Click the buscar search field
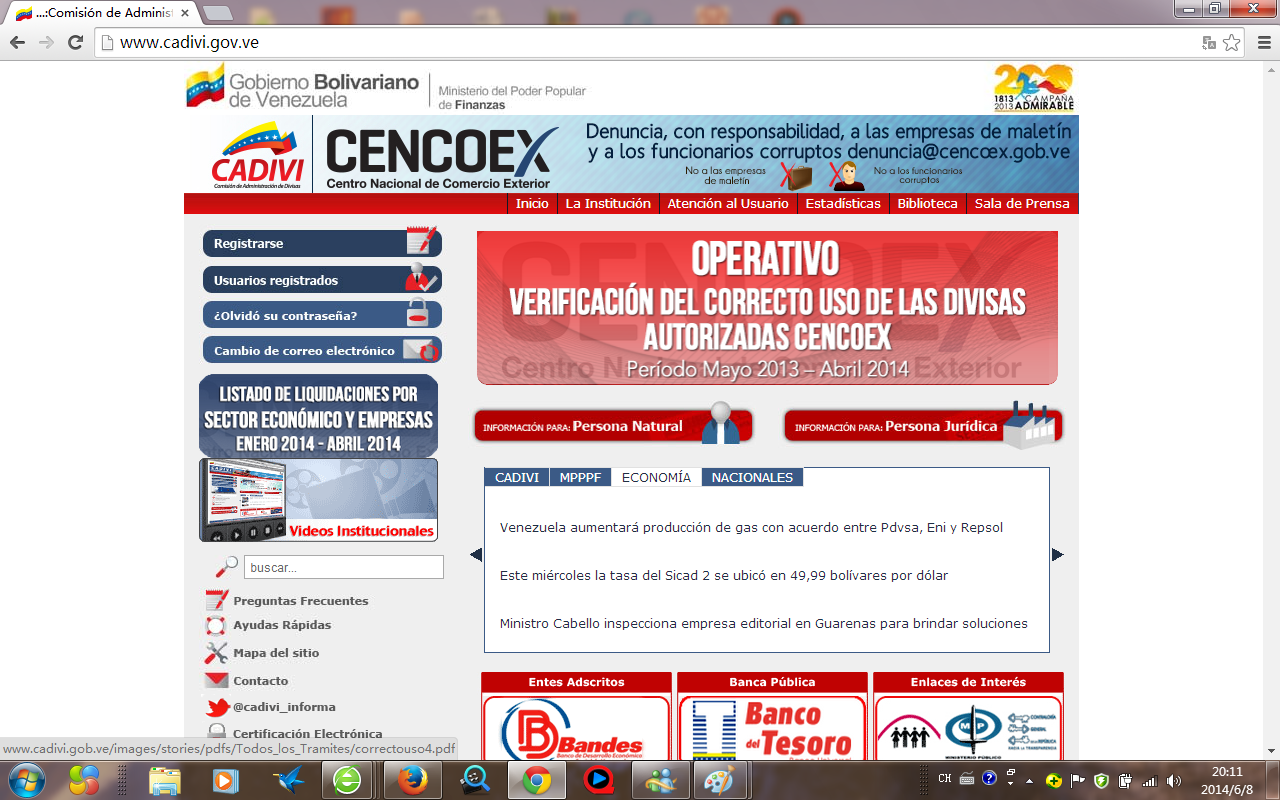This screenshot has width=1280, height=800. [x=343, y=567]
